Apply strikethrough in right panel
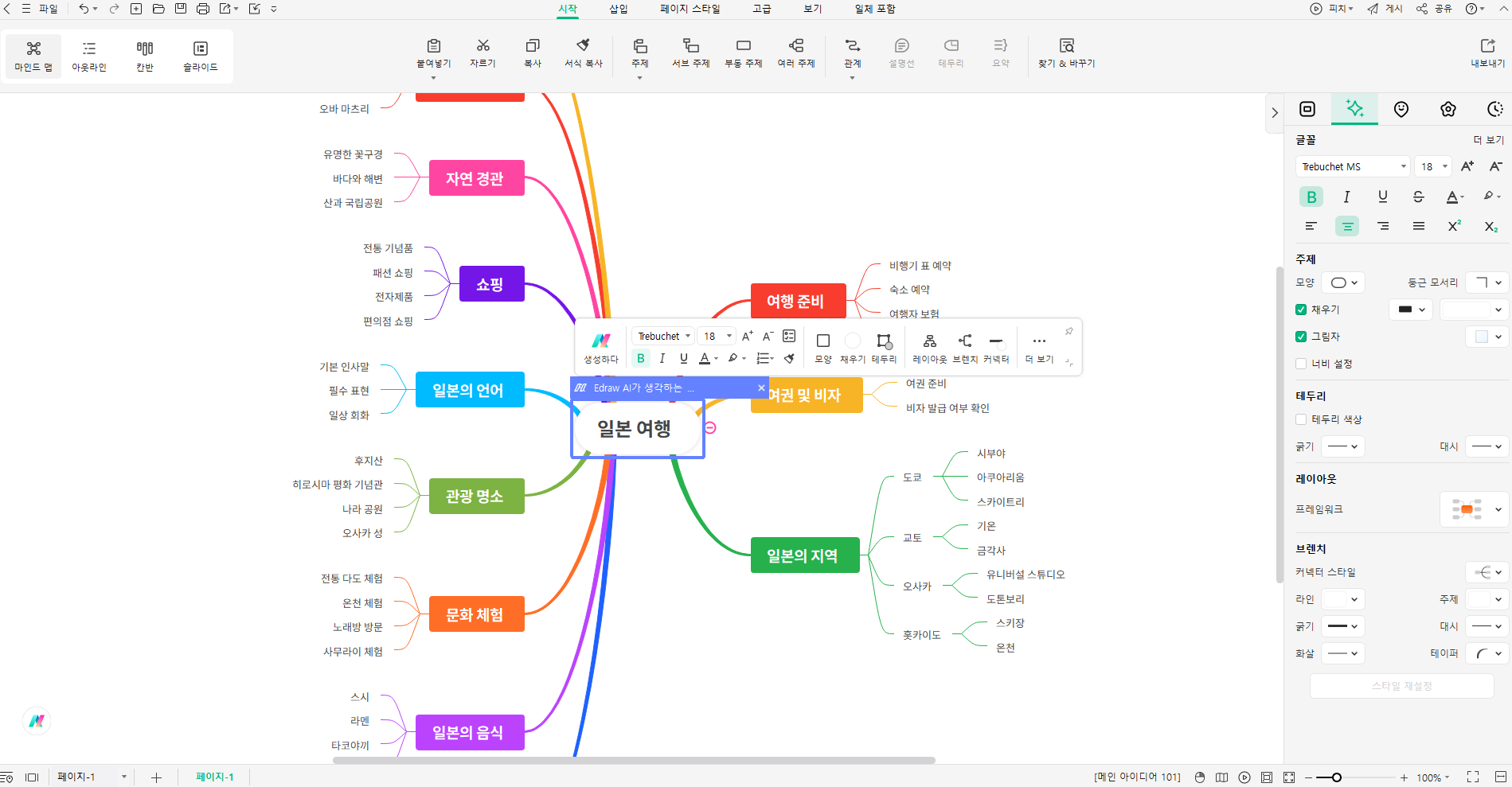The height and width of the screenshot is (787, 1512). point(1418,197)
